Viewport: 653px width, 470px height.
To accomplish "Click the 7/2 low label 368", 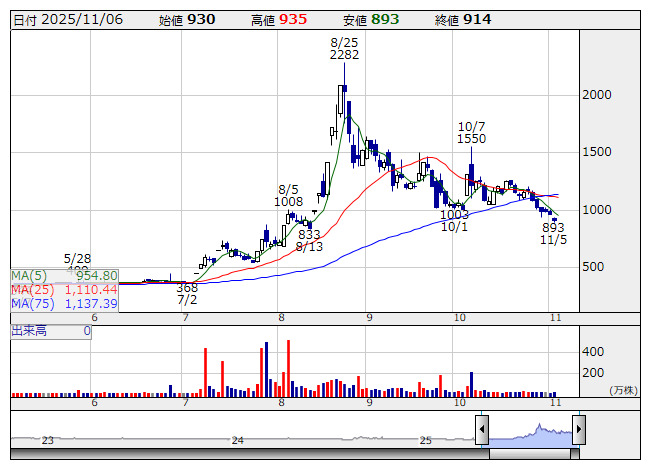I will 187,287.
